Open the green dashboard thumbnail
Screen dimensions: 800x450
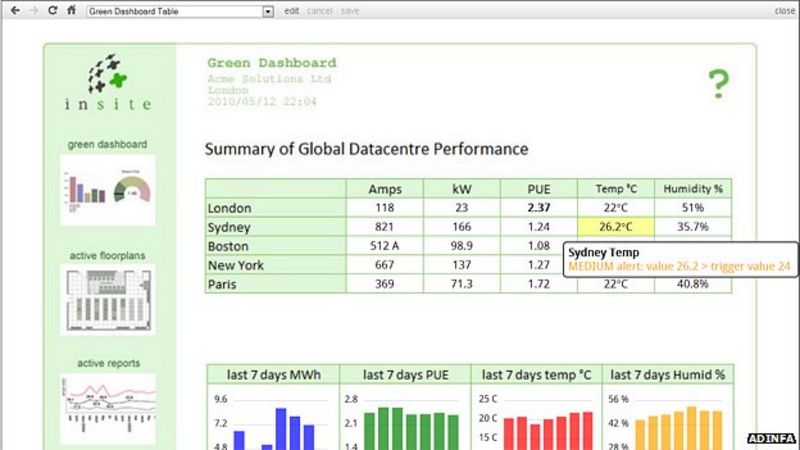108,190
